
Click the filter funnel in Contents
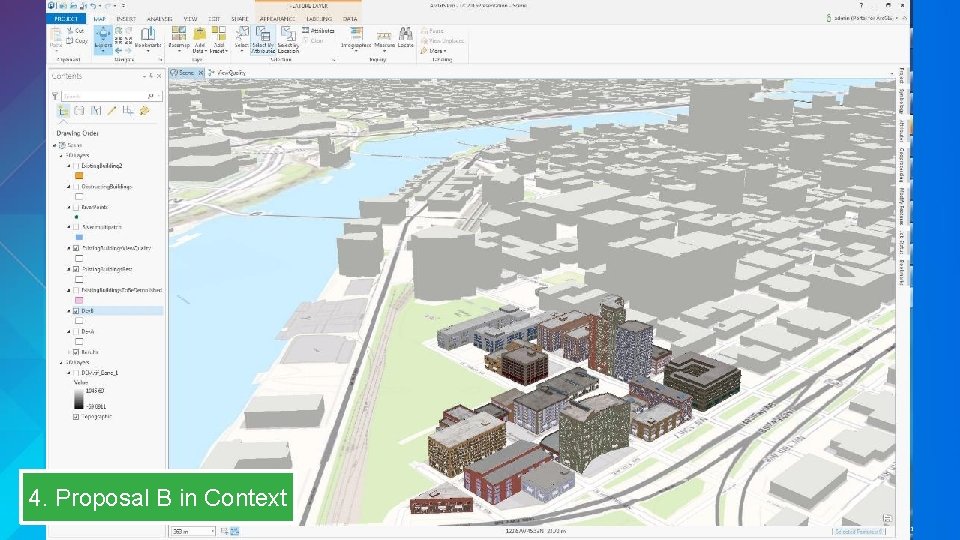click(55, 96)
